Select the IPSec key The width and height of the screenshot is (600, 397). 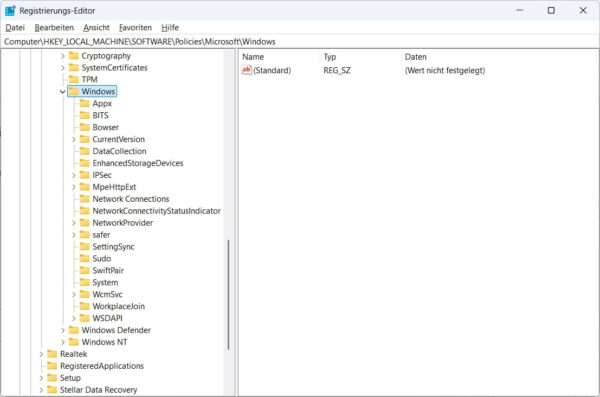click(x=102, y=175)
